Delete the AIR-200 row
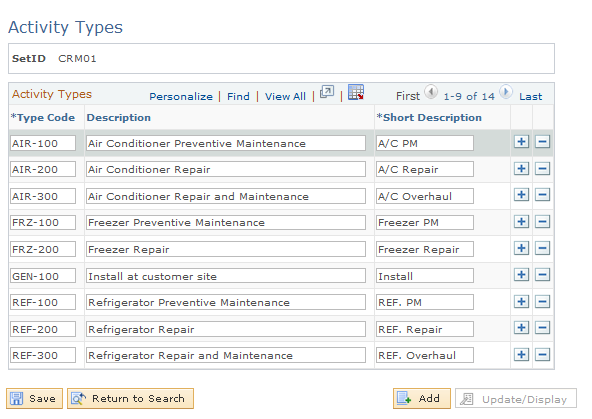Viewport: 592px width, 419px height. 542,168
